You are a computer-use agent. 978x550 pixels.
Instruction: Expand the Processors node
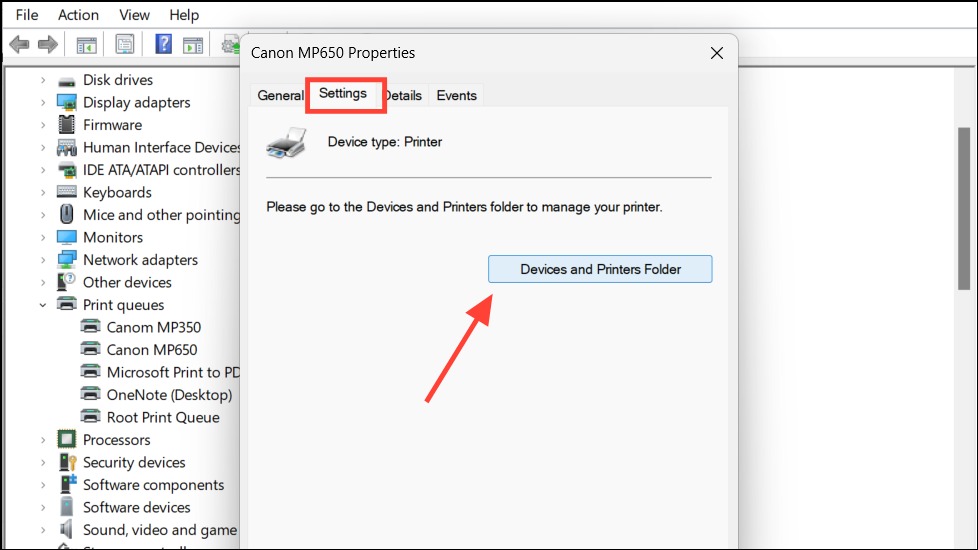(43, 440)
